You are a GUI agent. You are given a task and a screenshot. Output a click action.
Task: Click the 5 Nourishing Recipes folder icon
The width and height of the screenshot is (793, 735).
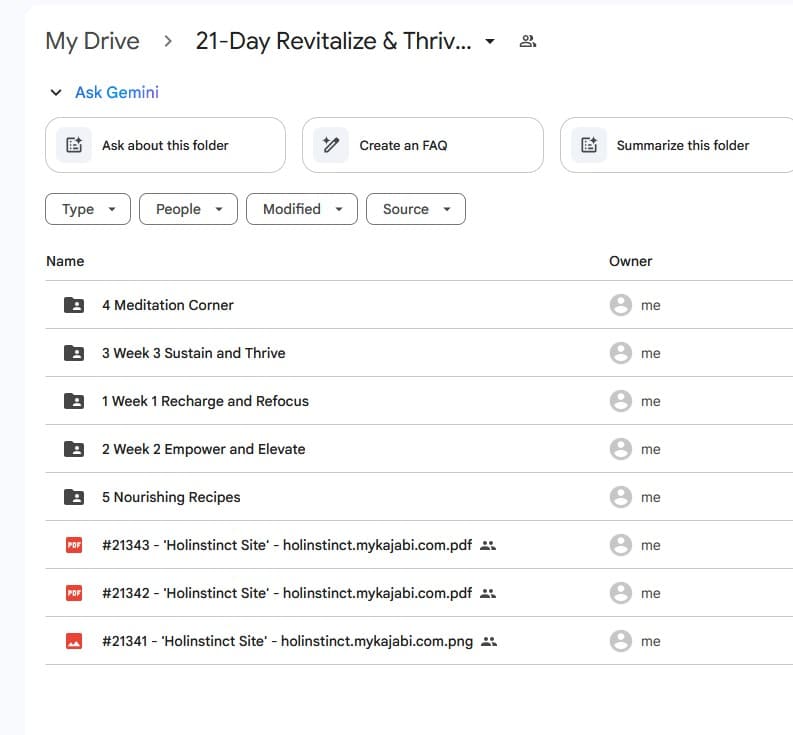[73, 497]
